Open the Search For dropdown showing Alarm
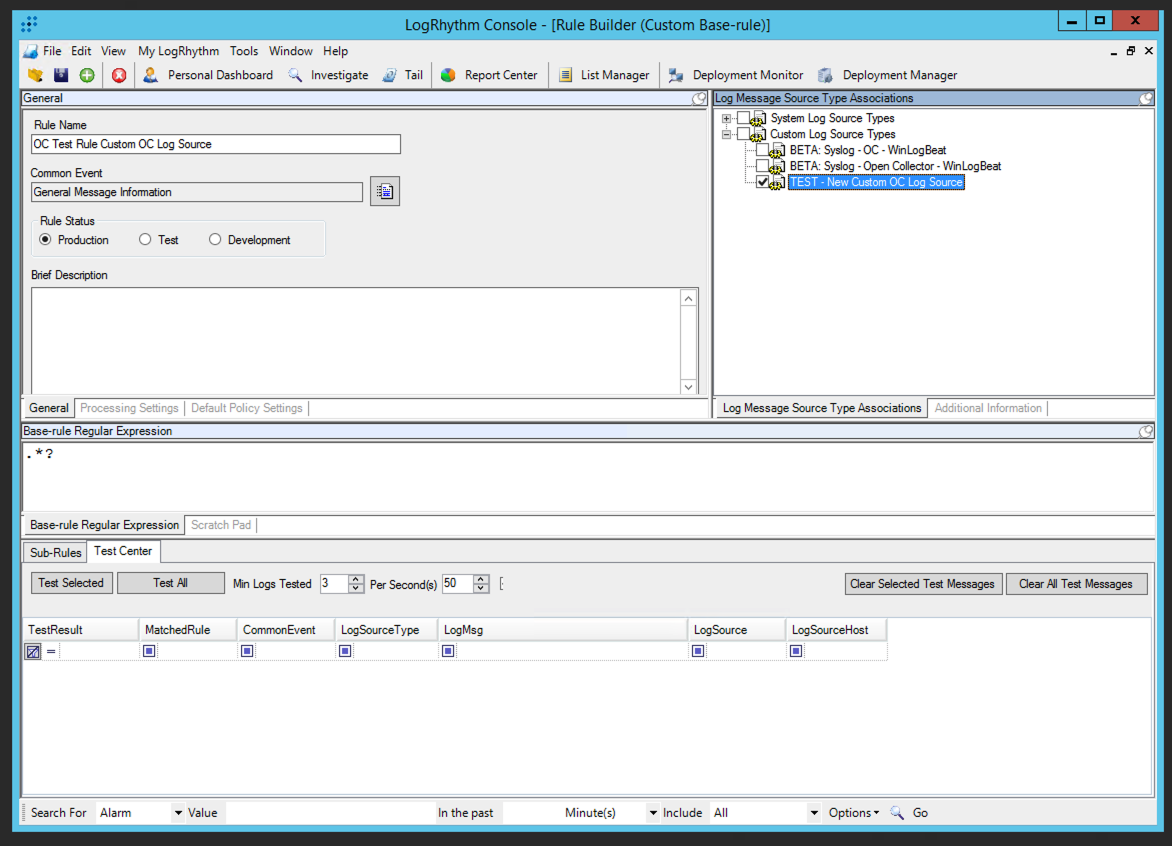Image resolution: width=1172 pixels, height=846 pixels. coord(178,813)
